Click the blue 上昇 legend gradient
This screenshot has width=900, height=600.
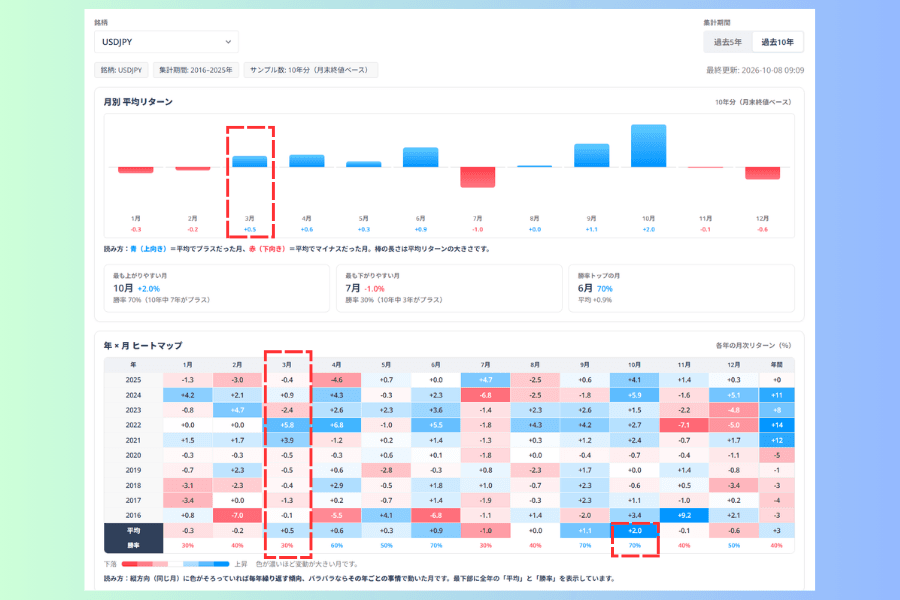point(205,564)
